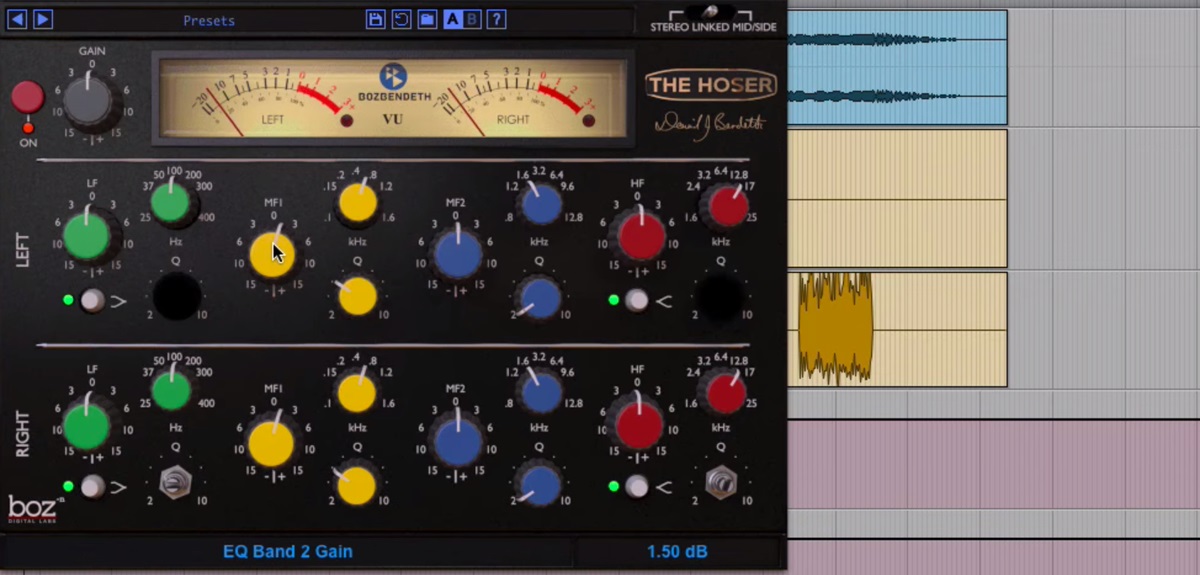Flip the RIGHT HF Q metal toggle switch
The height and width of the screenshot is (575, 1200).
[720, 483]
